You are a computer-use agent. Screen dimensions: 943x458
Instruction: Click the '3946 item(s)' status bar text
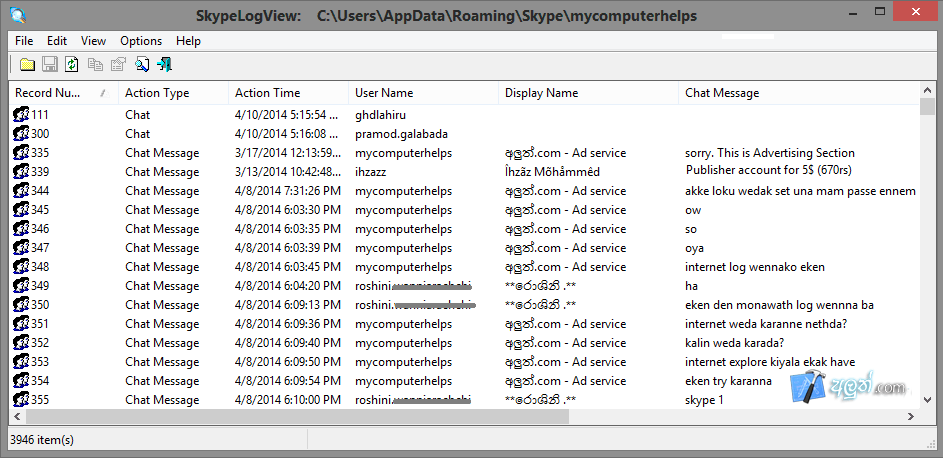pos(42,440)
